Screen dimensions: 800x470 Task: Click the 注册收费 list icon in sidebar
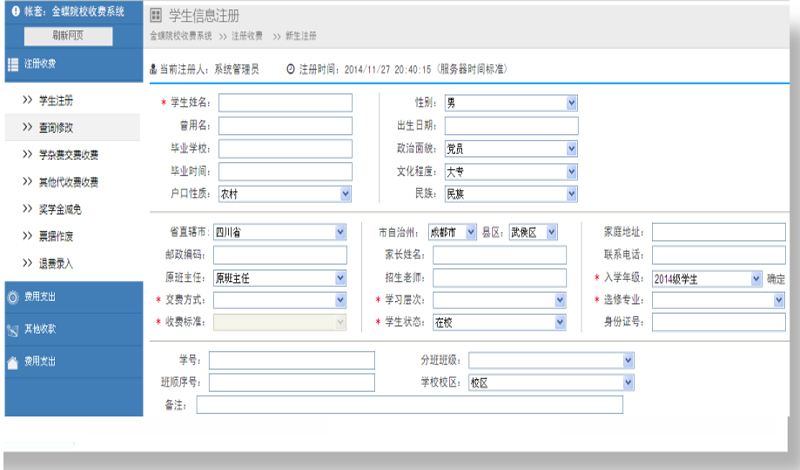[13, 64]
